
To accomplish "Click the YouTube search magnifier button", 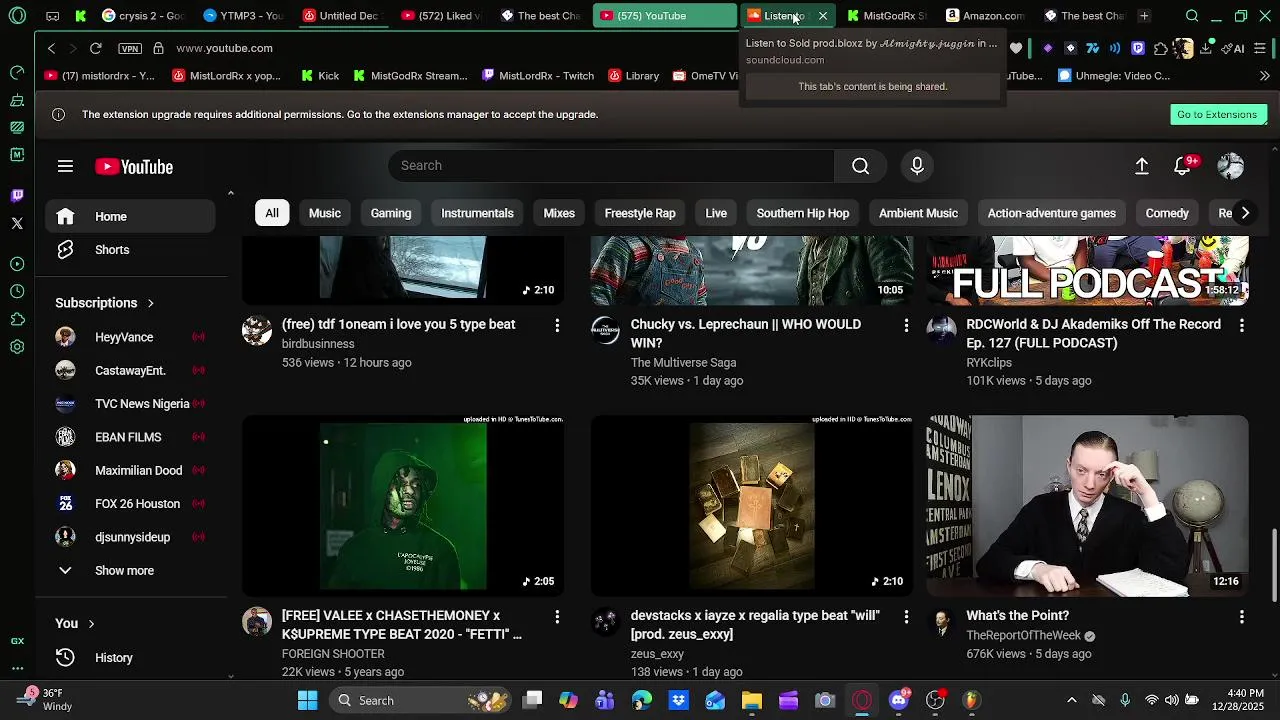I will pos(861,166).
